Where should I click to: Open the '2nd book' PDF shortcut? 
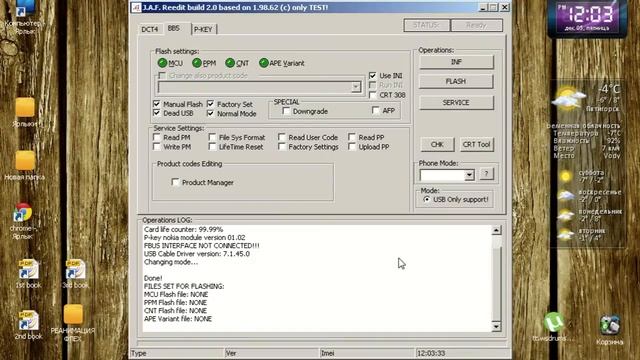pyautogui.click(x=28, y=321)
